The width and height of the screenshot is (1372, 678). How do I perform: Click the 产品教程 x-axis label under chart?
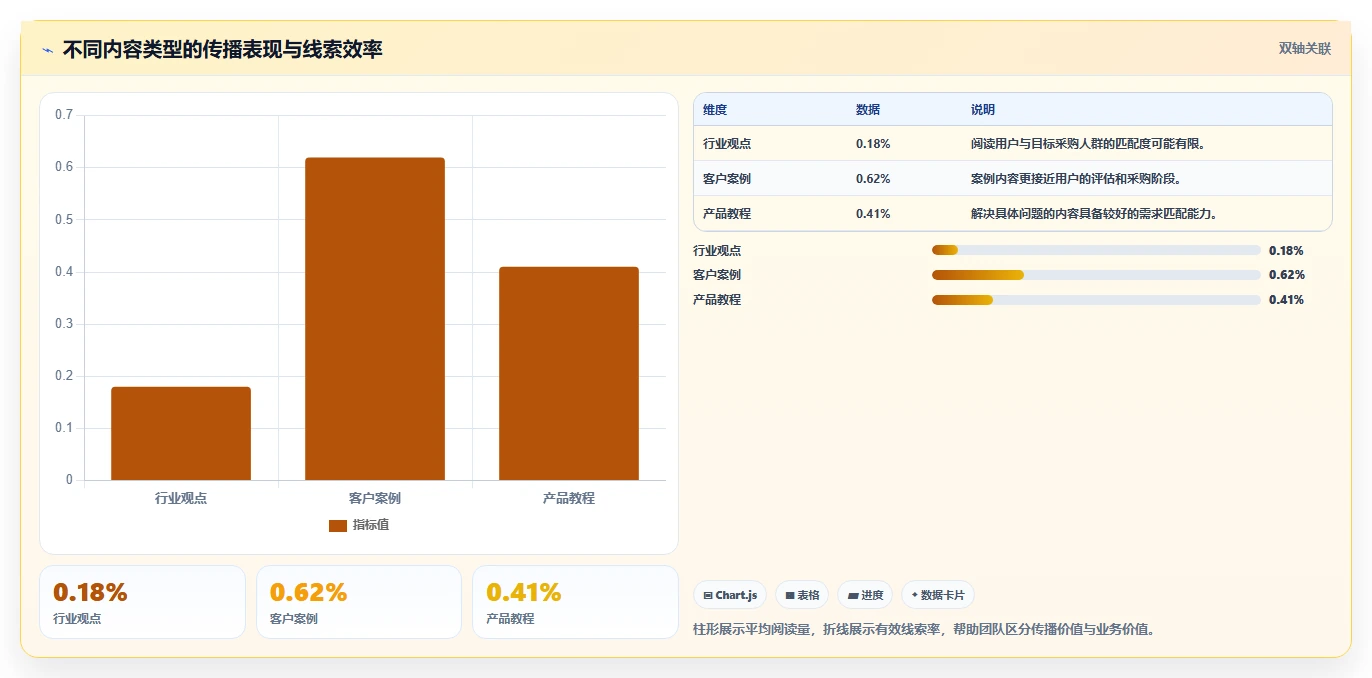pyautogui.click(x=569, y=498)
